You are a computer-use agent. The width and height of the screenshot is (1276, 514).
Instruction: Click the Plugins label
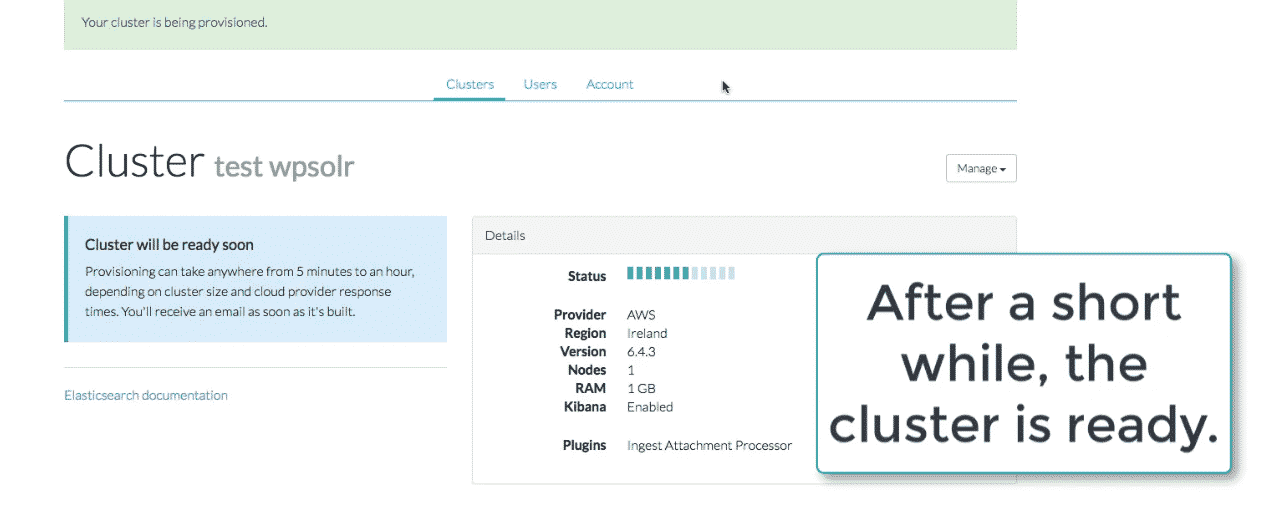click(x=584, y=445)
